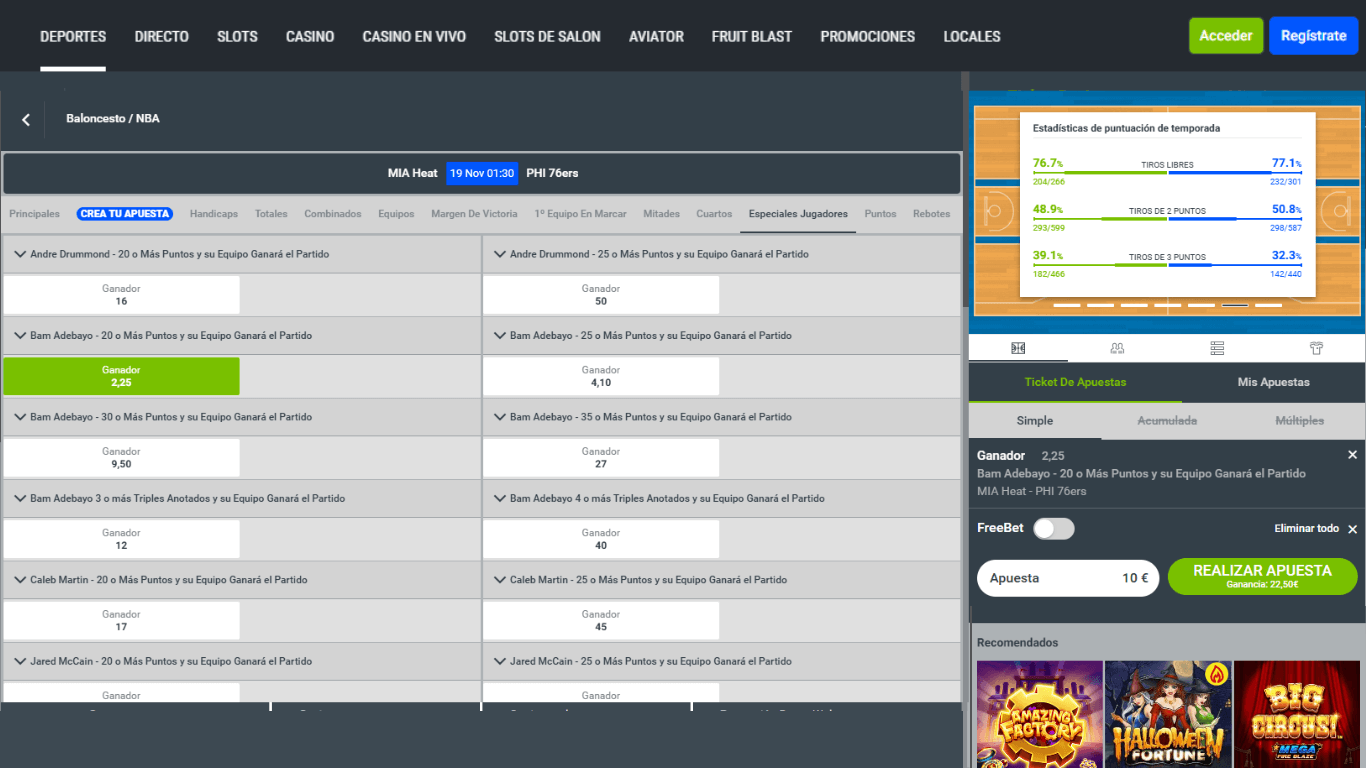Open the head-to-head players icon tab
Screen dimensions: 1366x768
1117,348
